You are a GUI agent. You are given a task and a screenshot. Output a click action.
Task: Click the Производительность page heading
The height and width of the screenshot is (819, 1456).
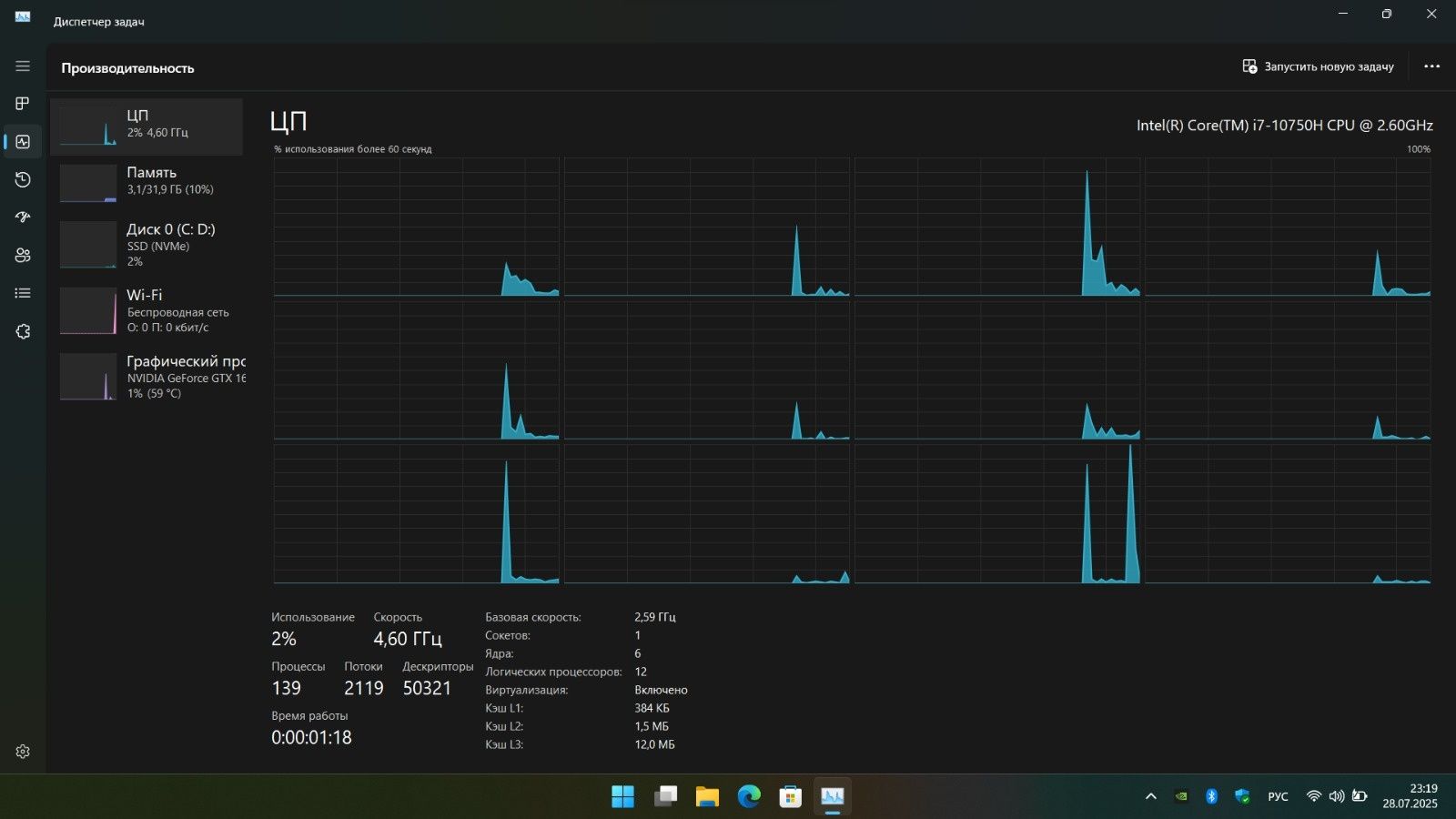coord(127,68)
